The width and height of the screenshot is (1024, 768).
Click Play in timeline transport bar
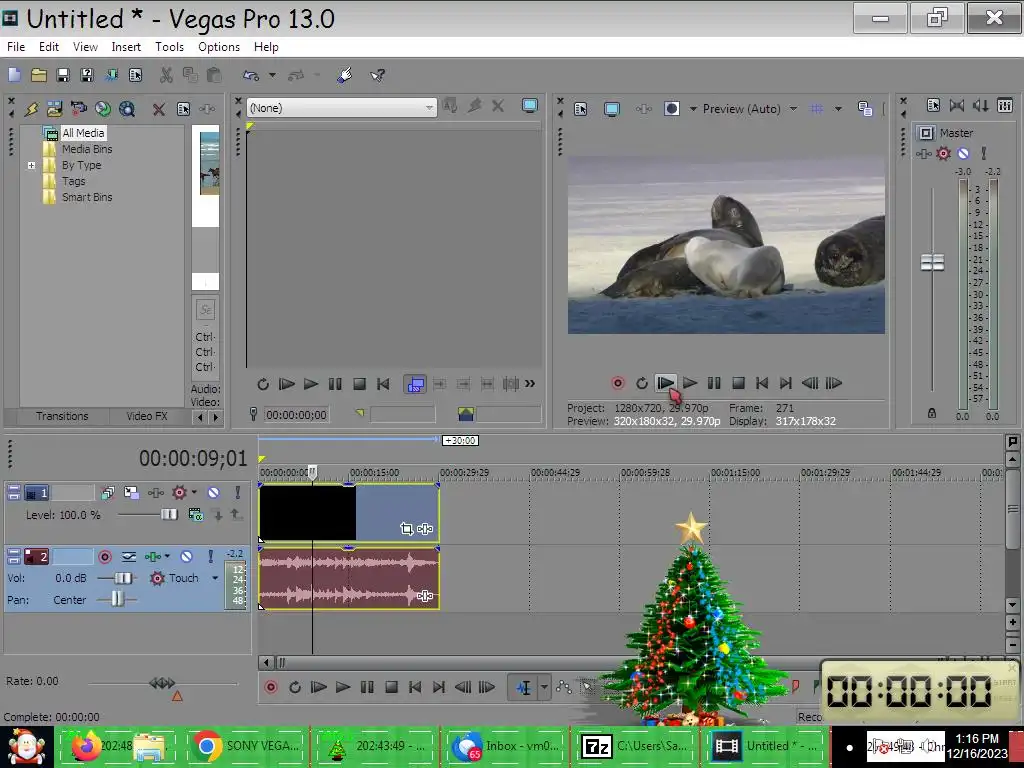pyautogui.click(x=343, y=687)
